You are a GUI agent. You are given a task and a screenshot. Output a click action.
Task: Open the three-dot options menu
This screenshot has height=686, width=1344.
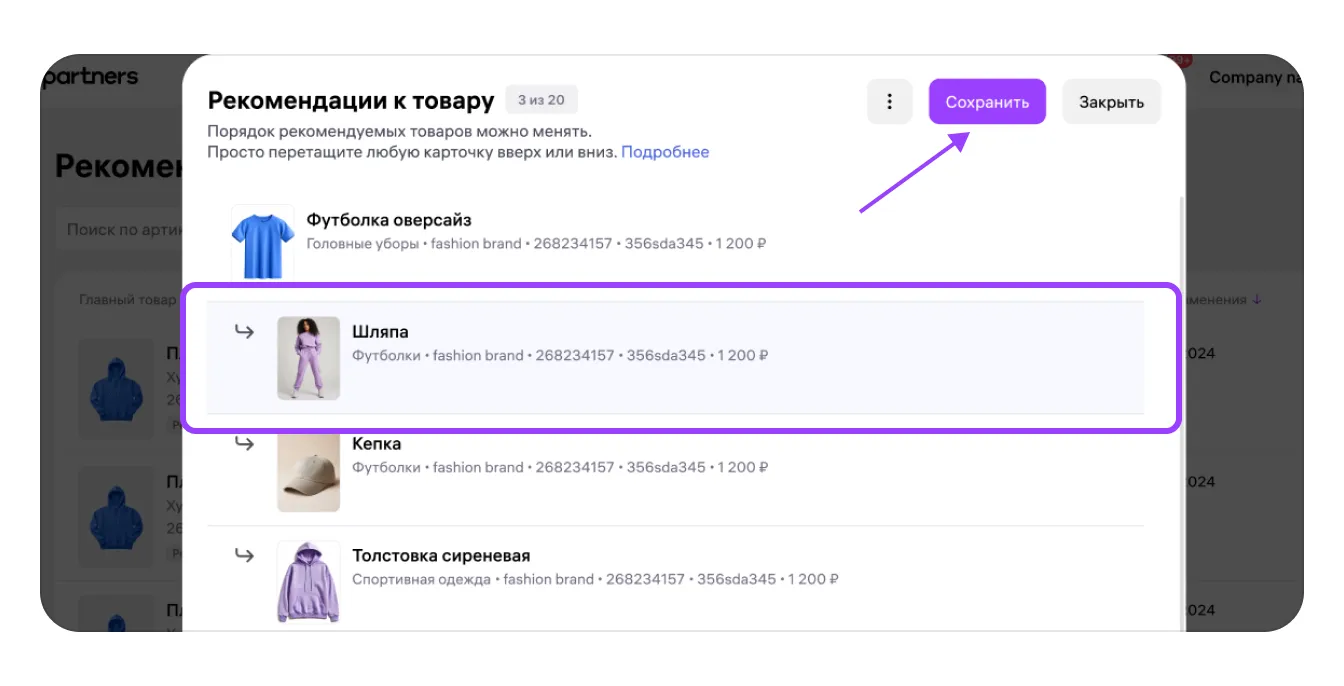click(889, 102)
